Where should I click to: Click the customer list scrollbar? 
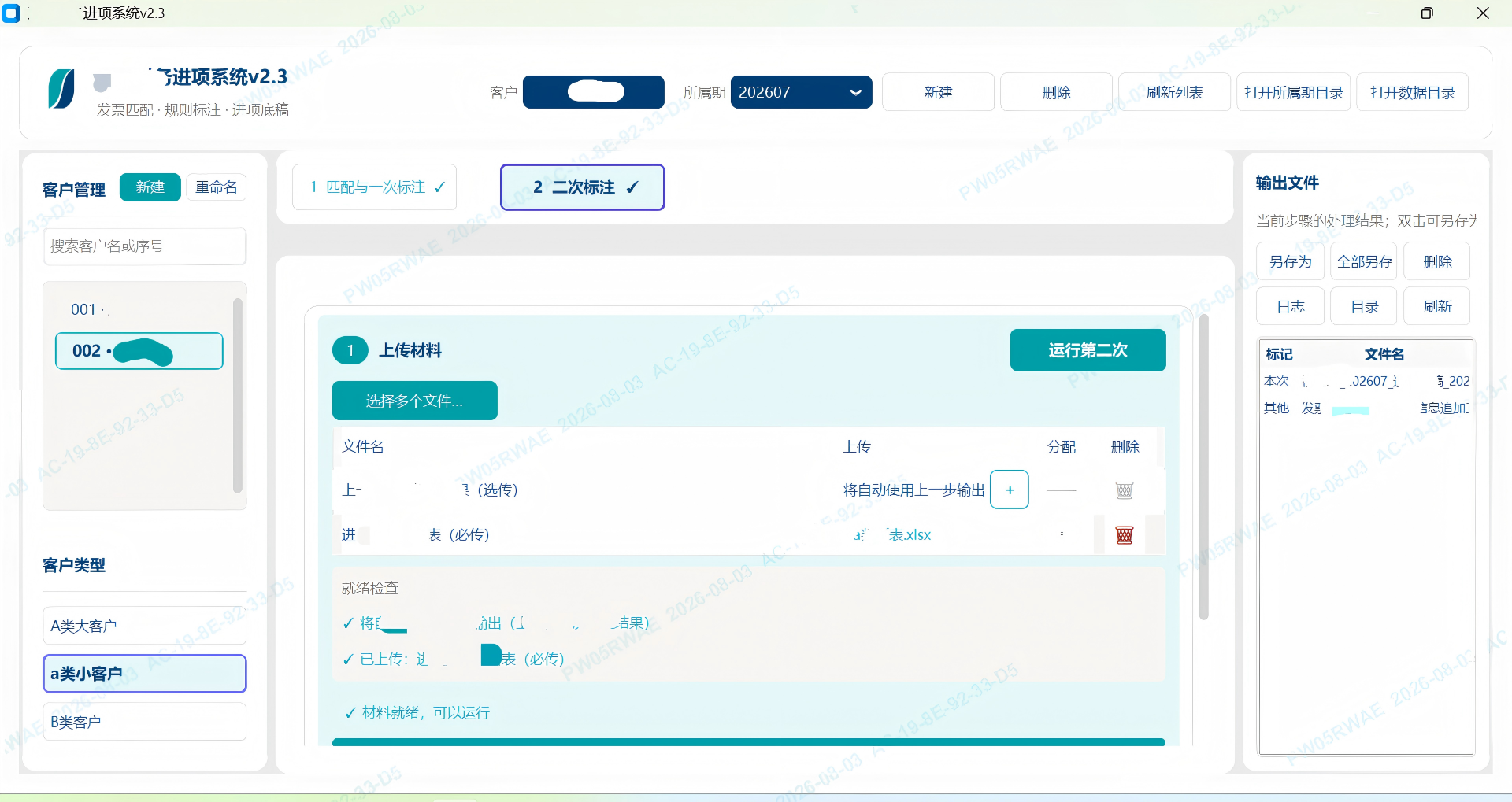238,395
